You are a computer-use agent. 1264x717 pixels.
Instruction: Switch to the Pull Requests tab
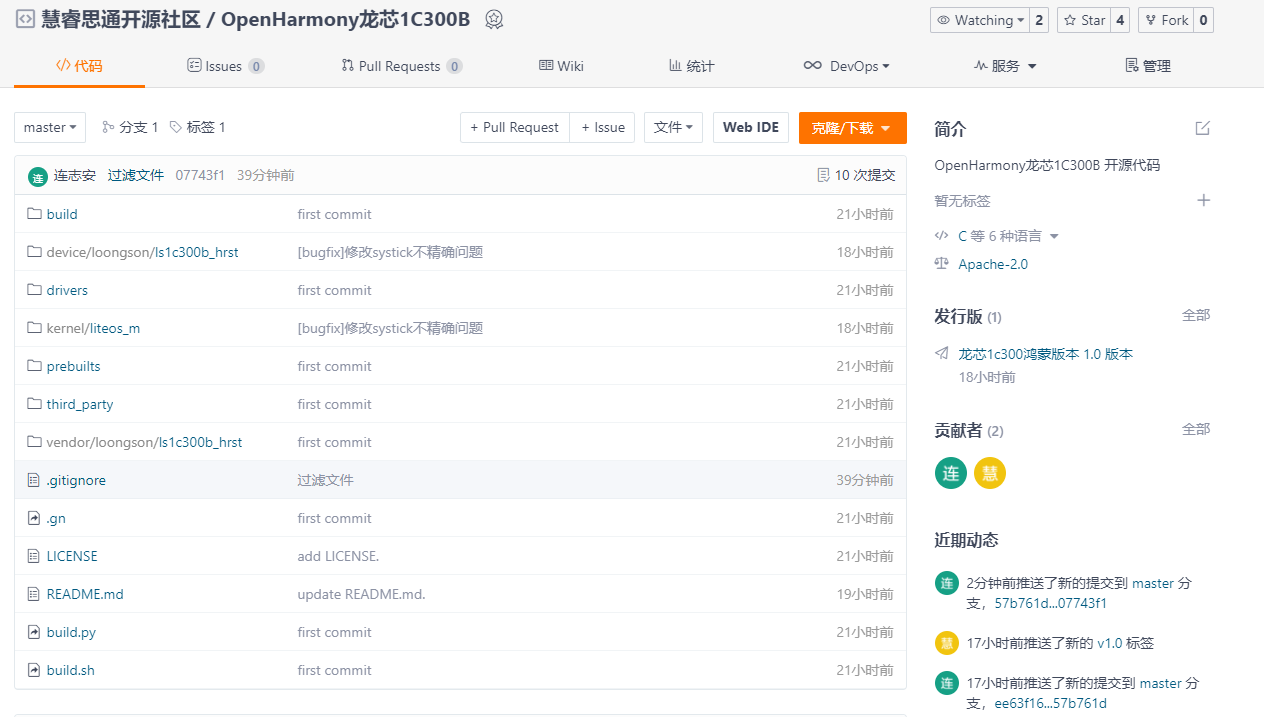point(402,66)
